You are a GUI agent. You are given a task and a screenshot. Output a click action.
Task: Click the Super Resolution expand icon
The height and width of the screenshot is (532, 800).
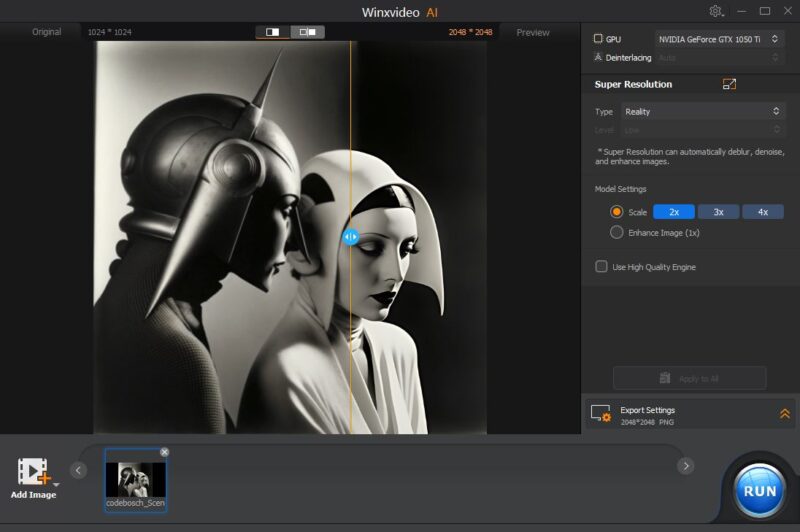729,84
